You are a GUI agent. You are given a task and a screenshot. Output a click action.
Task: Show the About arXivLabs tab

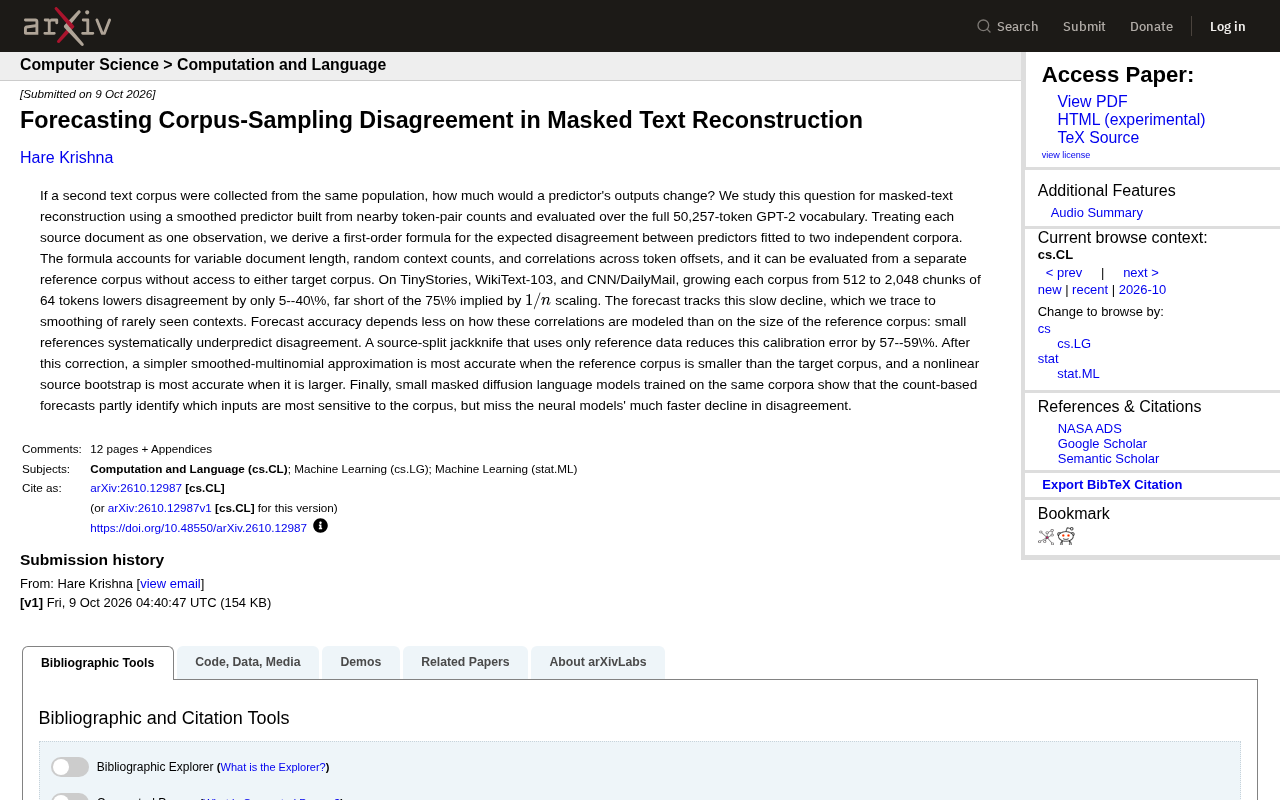598,662
